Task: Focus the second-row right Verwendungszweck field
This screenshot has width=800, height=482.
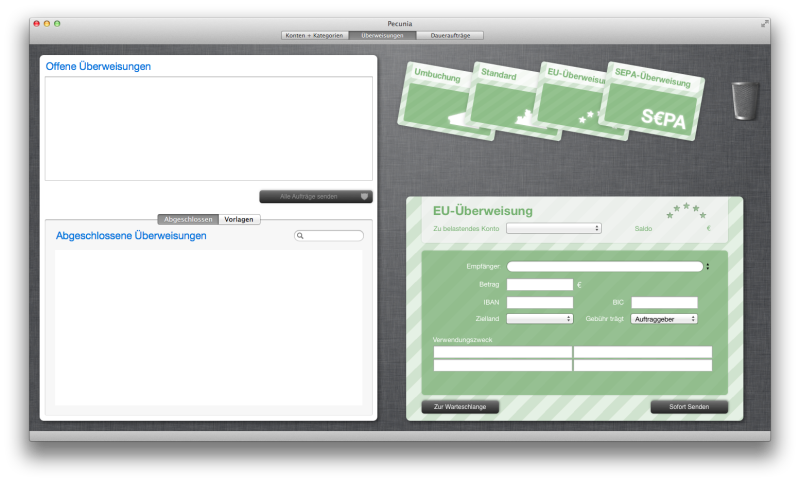Action: [x=643, y=365]
